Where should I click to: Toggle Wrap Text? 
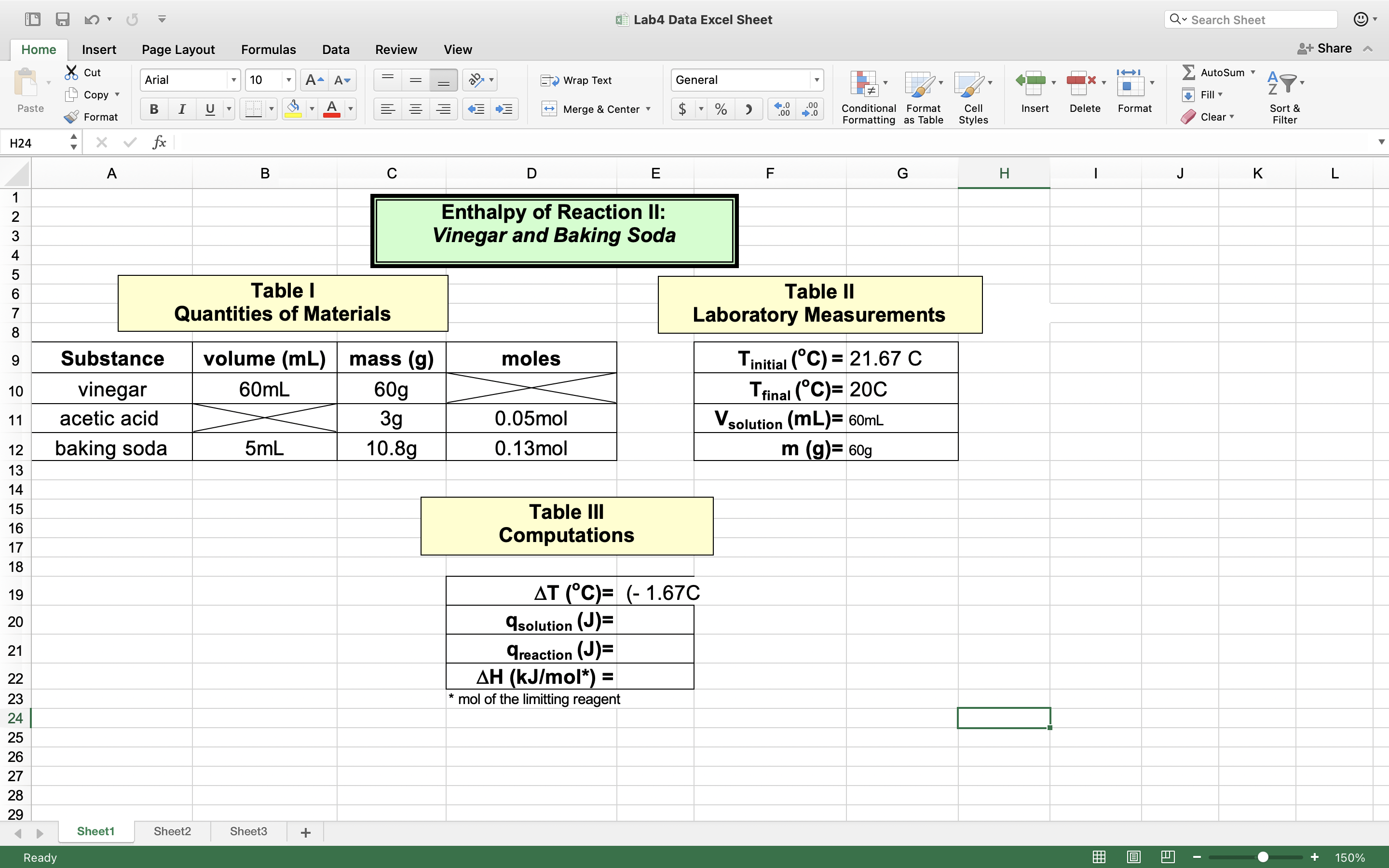click(x=576, y=81)
